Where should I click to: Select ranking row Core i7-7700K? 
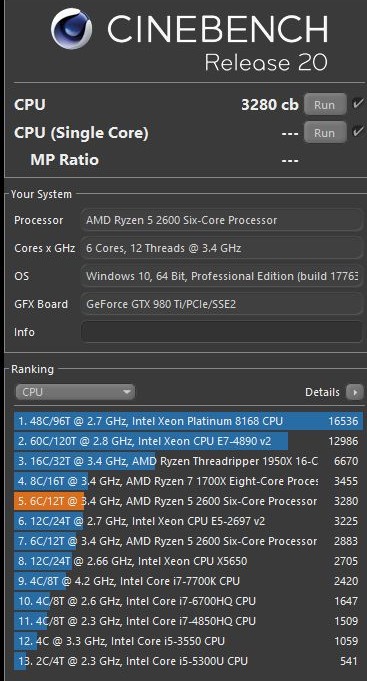point(188,581)
